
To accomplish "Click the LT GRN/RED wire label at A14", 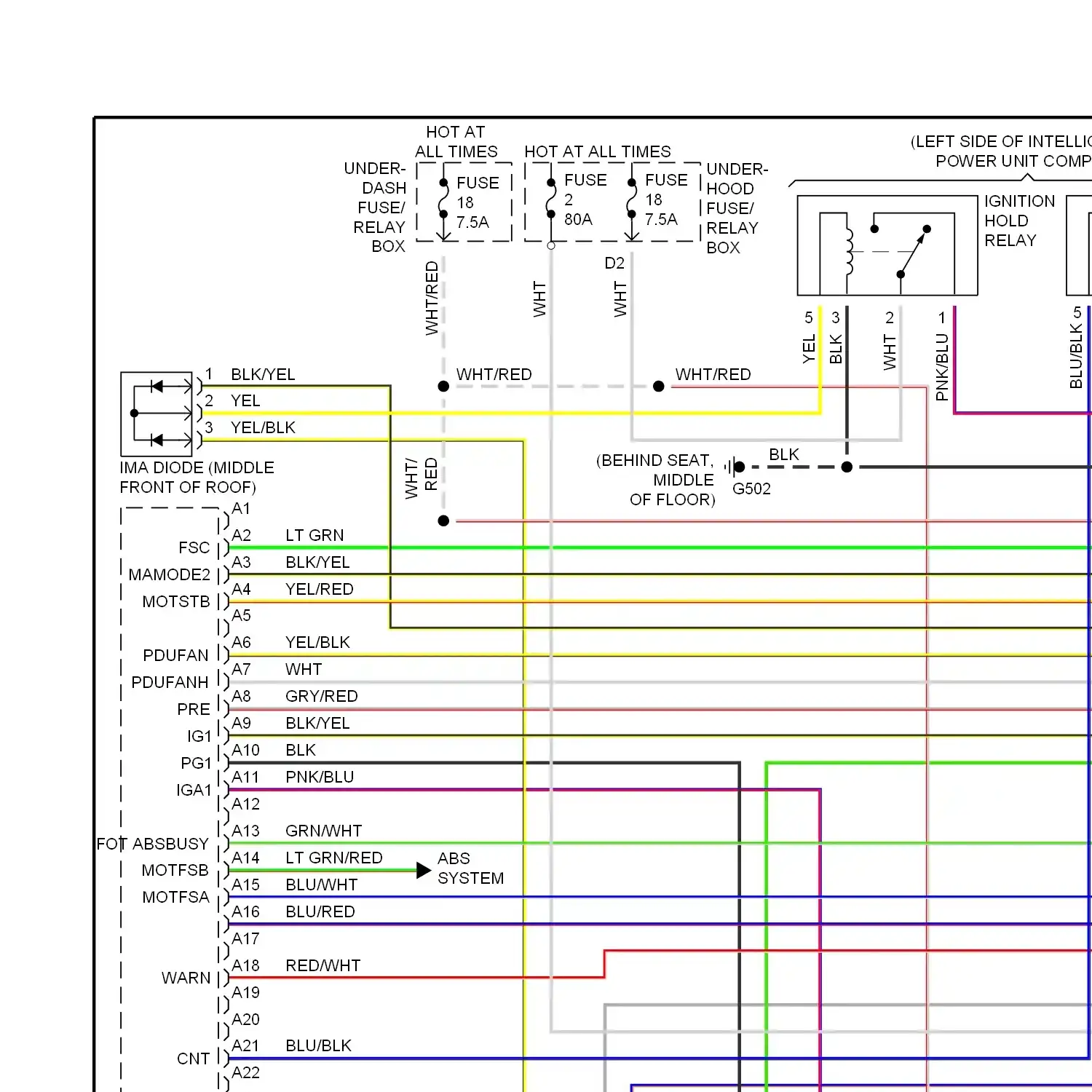I will [x=334, y=858].
